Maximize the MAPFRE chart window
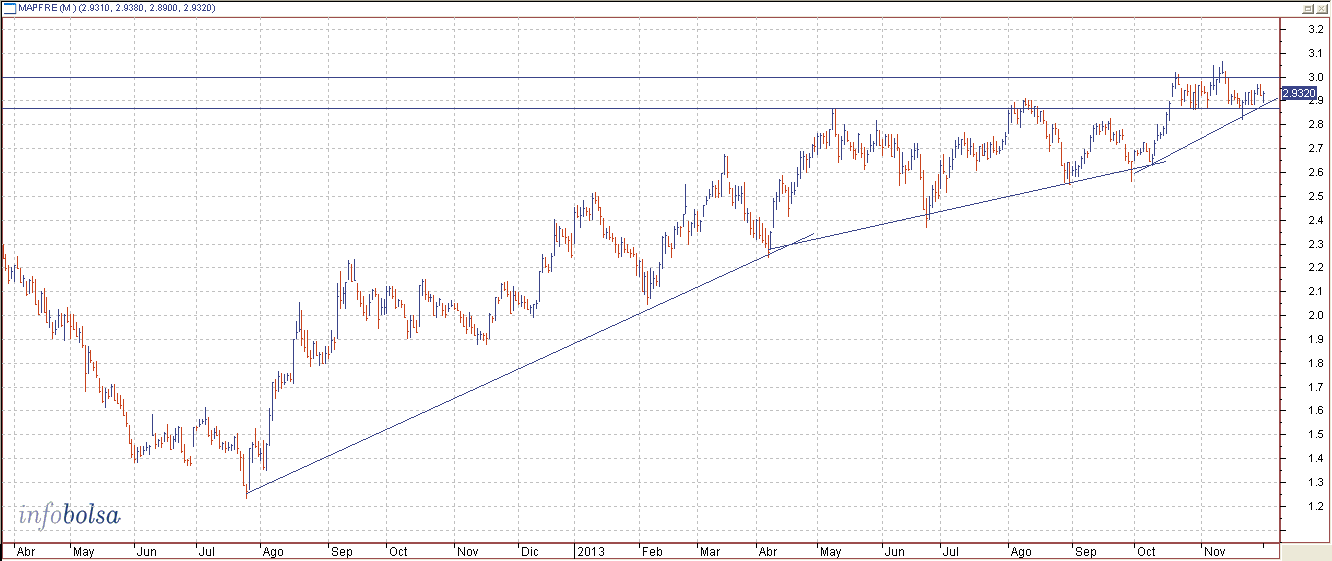The image size is (1332, 561). click(x=1307, y=7)
